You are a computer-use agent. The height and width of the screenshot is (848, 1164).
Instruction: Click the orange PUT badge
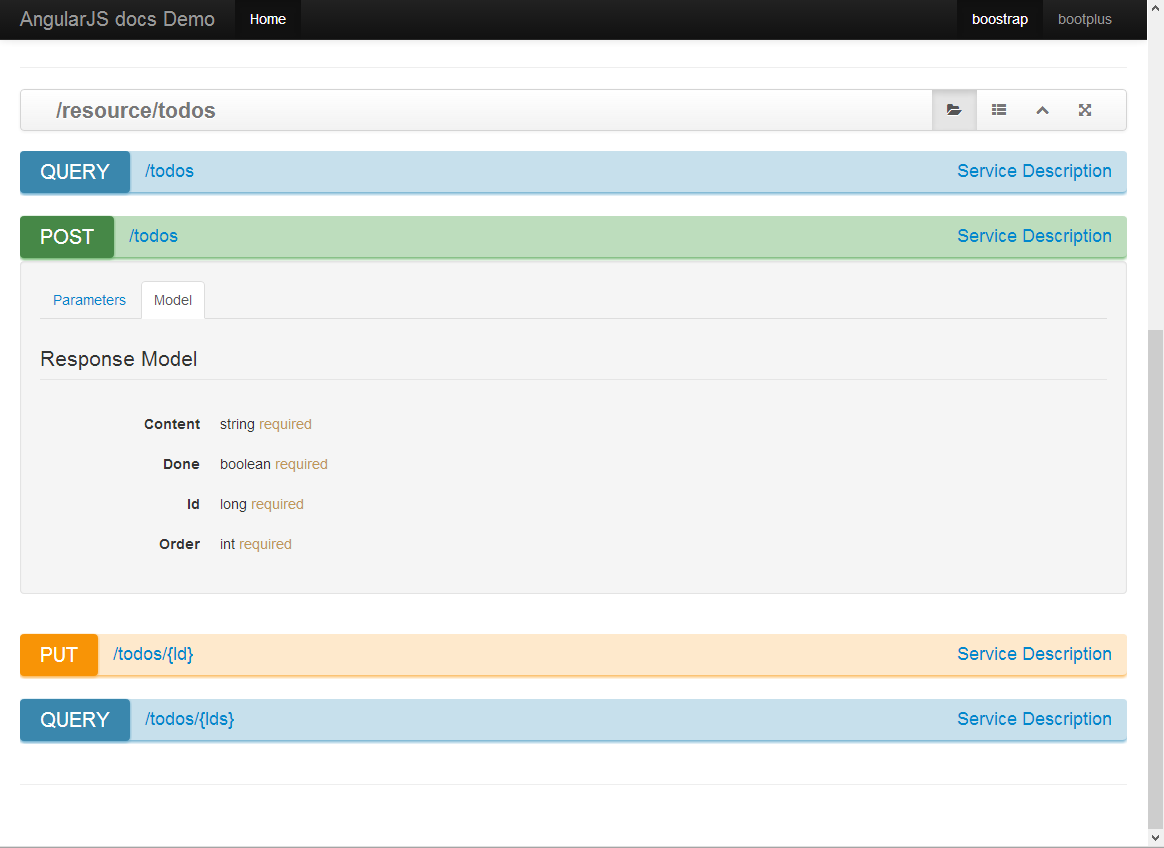point(59,655)
